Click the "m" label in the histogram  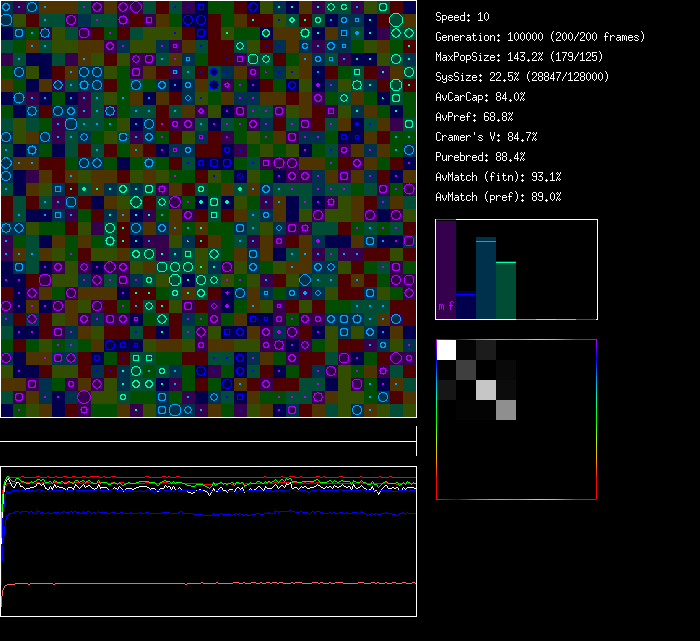[442, 305]
